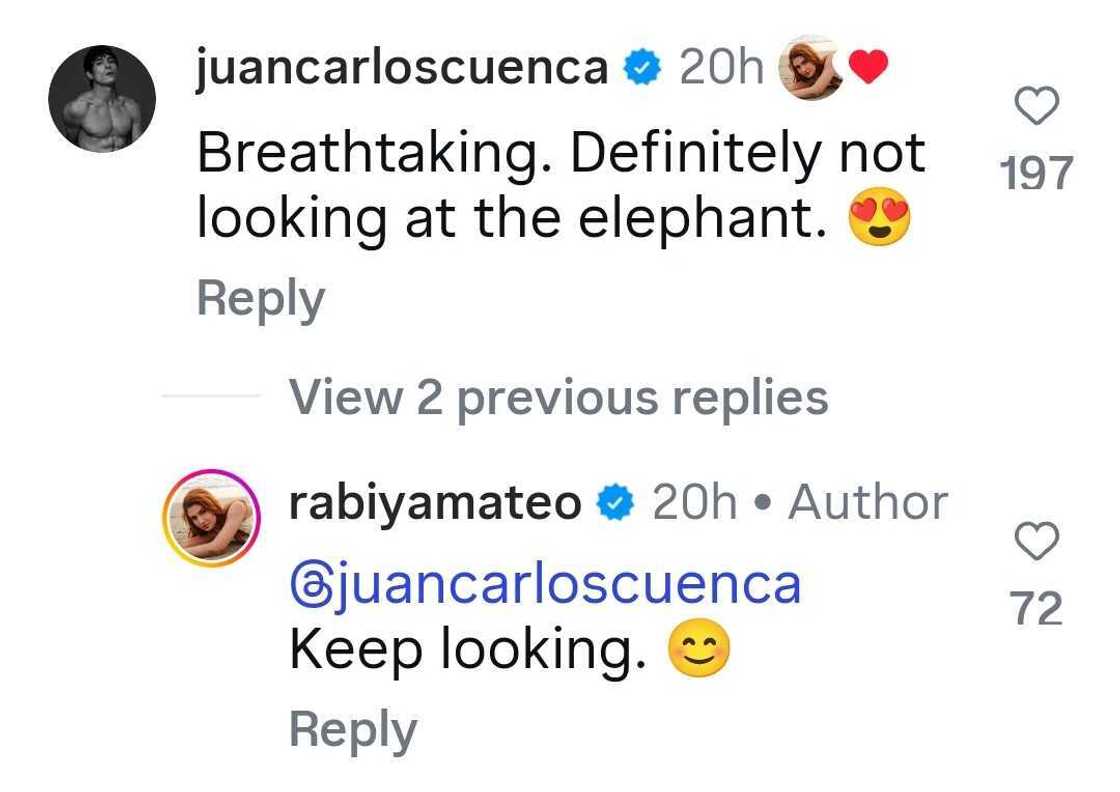Expand the 2 previous replies
The image size is (1120, 792).
click(559, 397)
